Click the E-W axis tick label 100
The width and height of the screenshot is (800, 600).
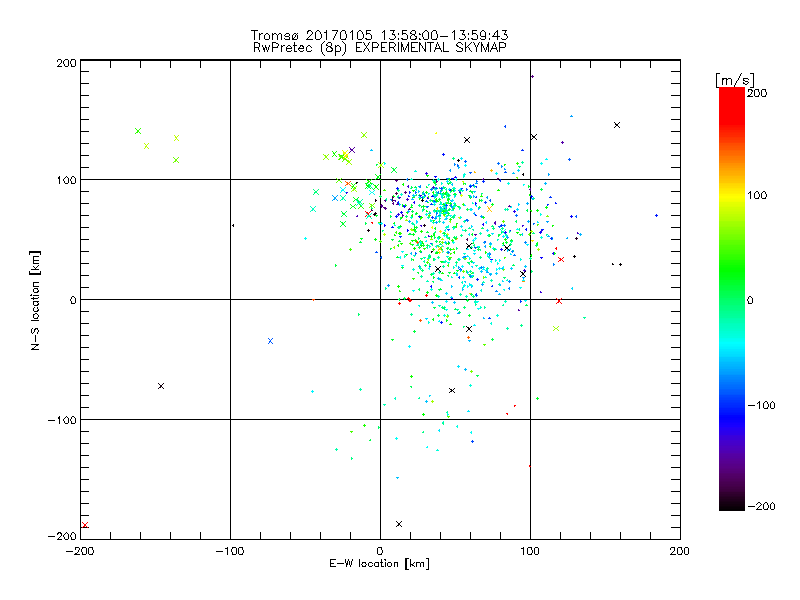click(x=530, y=551)
